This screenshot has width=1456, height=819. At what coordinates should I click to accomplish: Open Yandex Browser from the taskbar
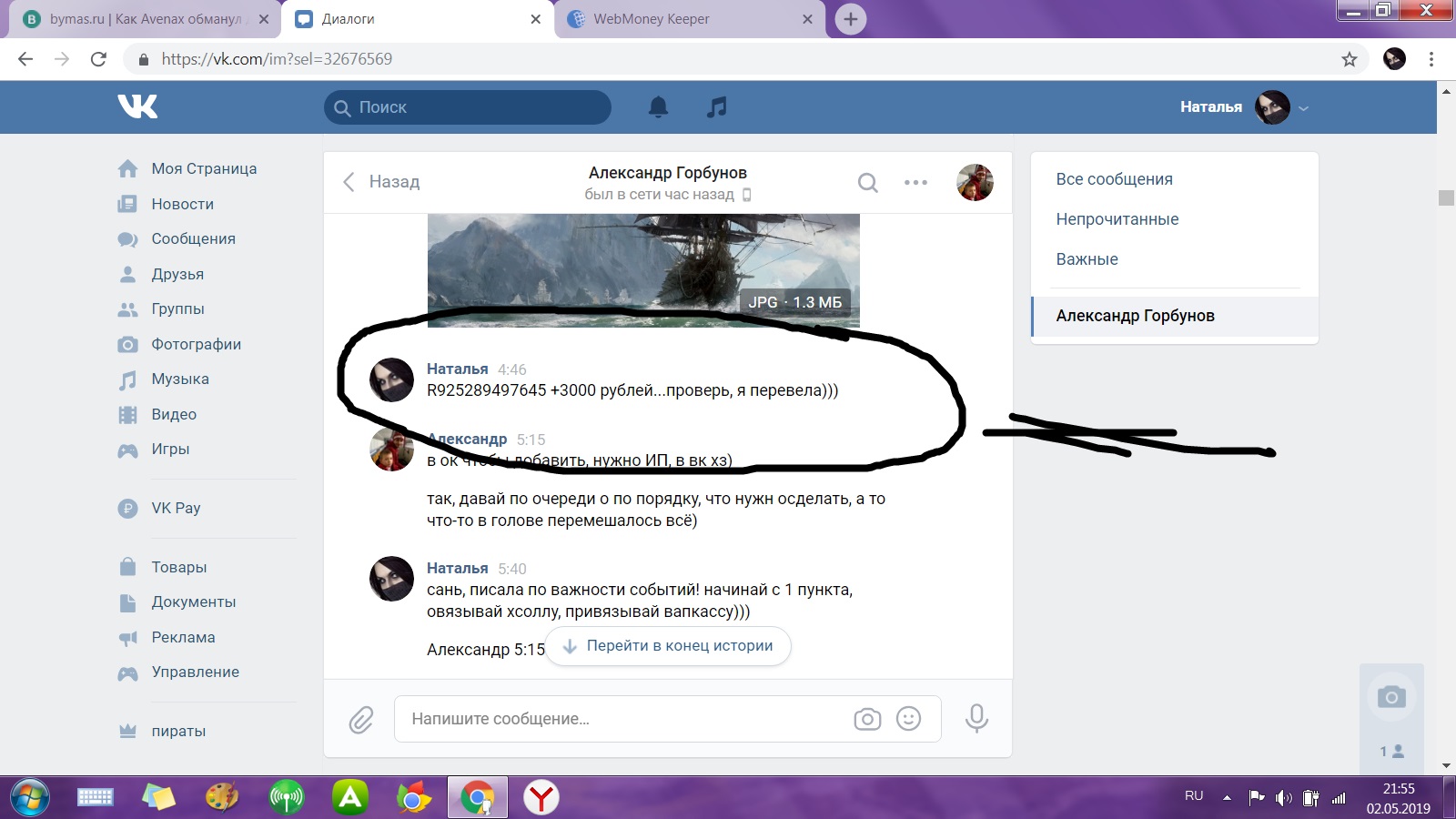(541, 798)
